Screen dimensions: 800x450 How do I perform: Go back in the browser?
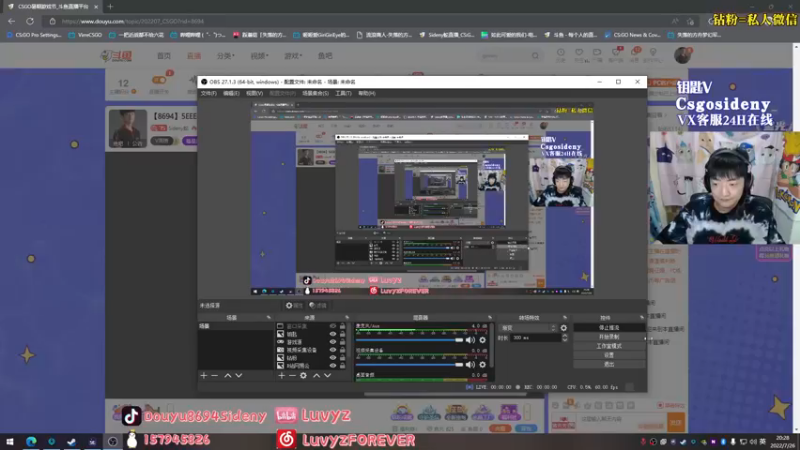11,21
